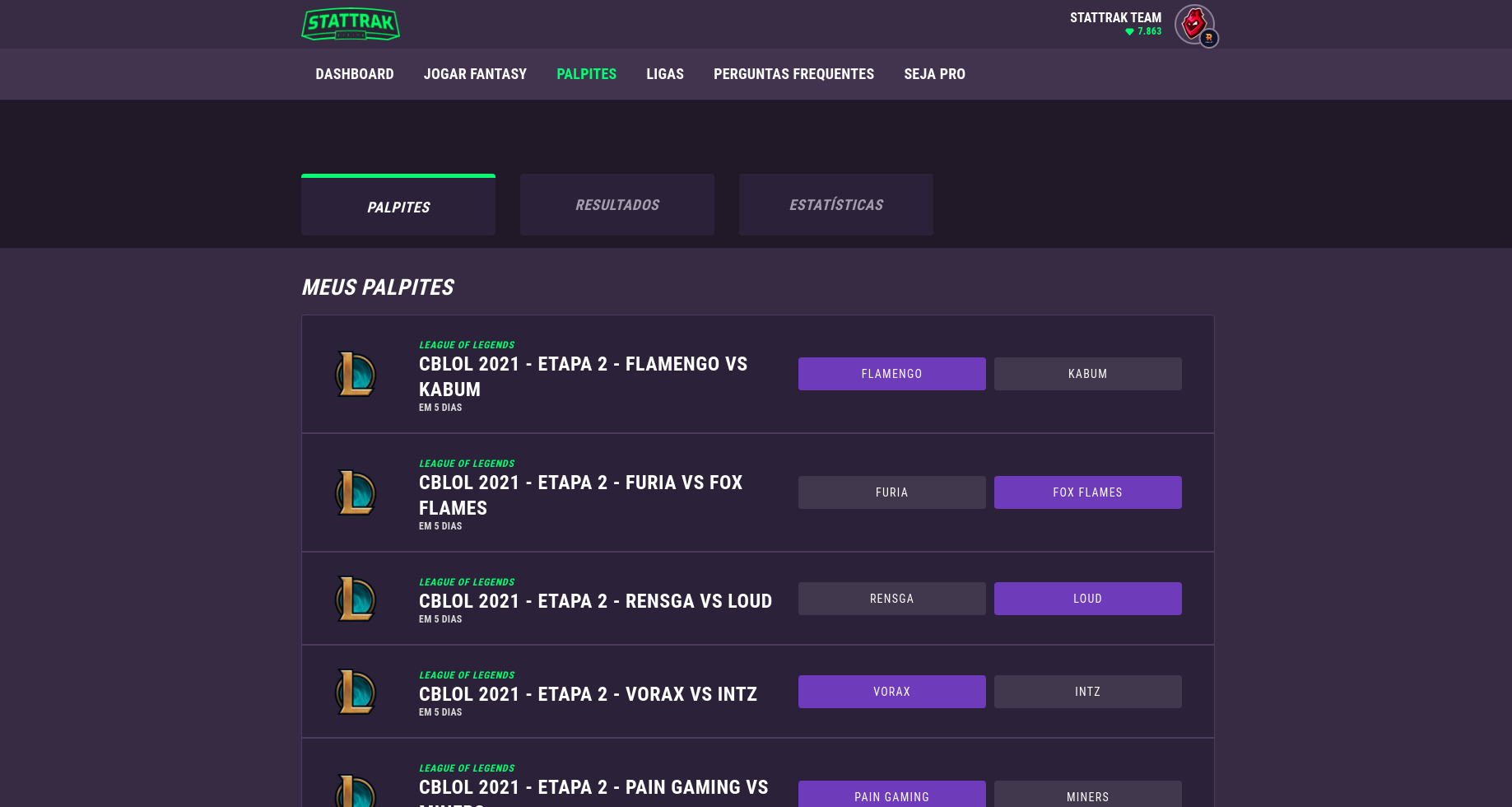This screenshot has height=807, width=1512.
Task: Open the StatTrak Team profile avatar
Action: point(1194,24)
